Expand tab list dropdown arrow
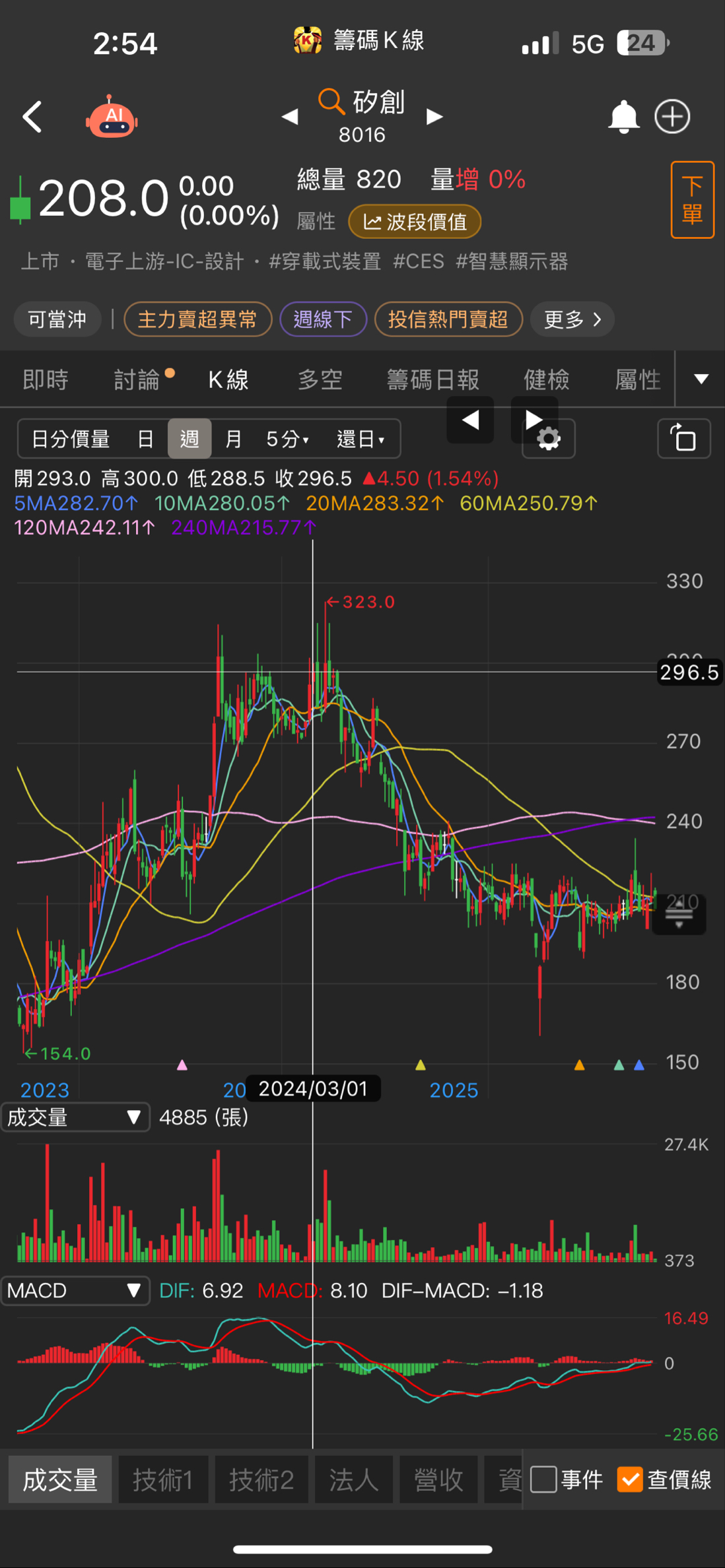The width and height of the screenshot is (725, 1568). [x=701, y=379]
